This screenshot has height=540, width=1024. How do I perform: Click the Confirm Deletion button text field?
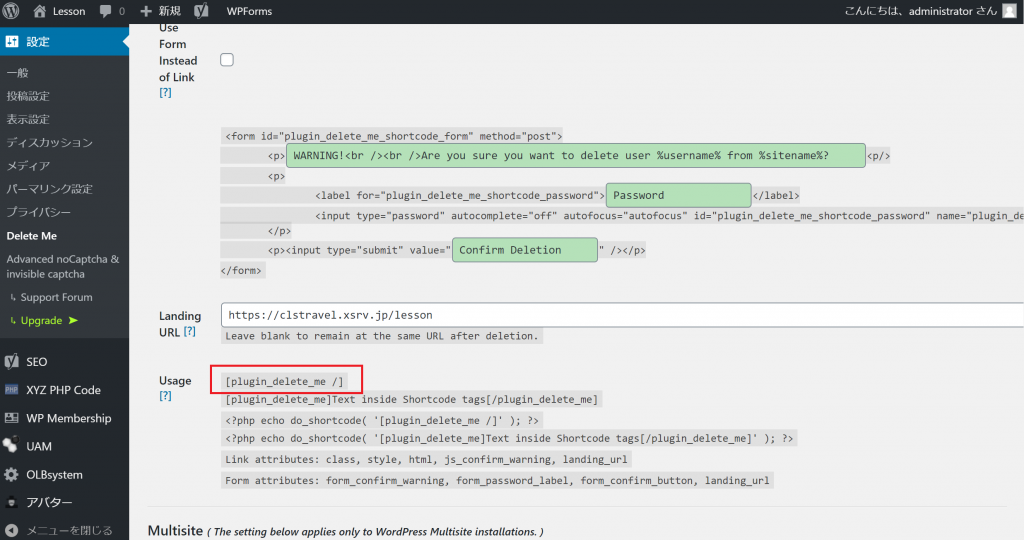pyautogui.click(x=525, y=250)
